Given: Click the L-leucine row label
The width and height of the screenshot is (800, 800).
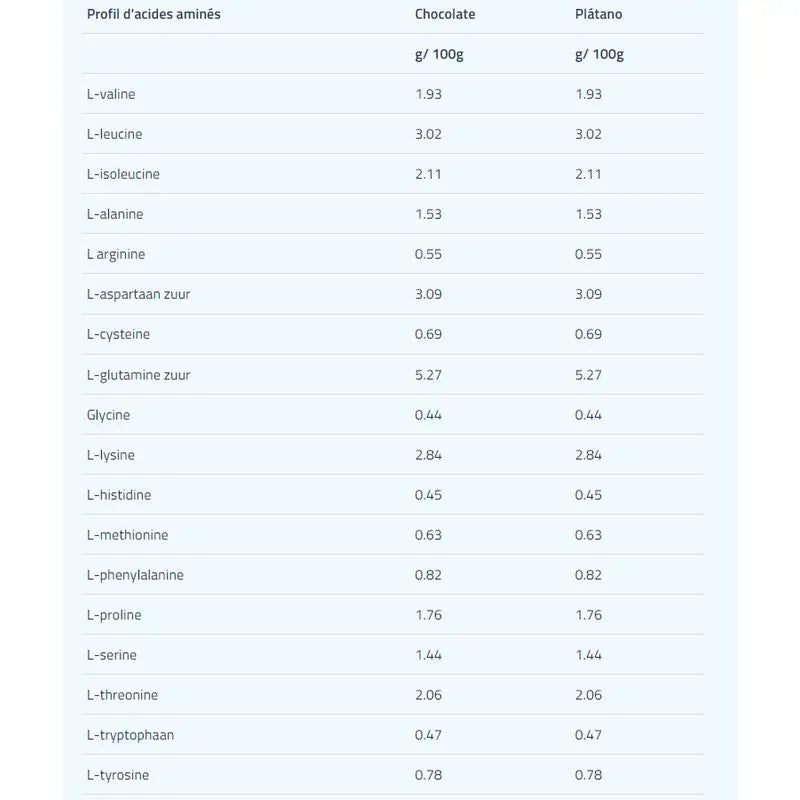Looking at the screenshot, I should coord(114,134).
